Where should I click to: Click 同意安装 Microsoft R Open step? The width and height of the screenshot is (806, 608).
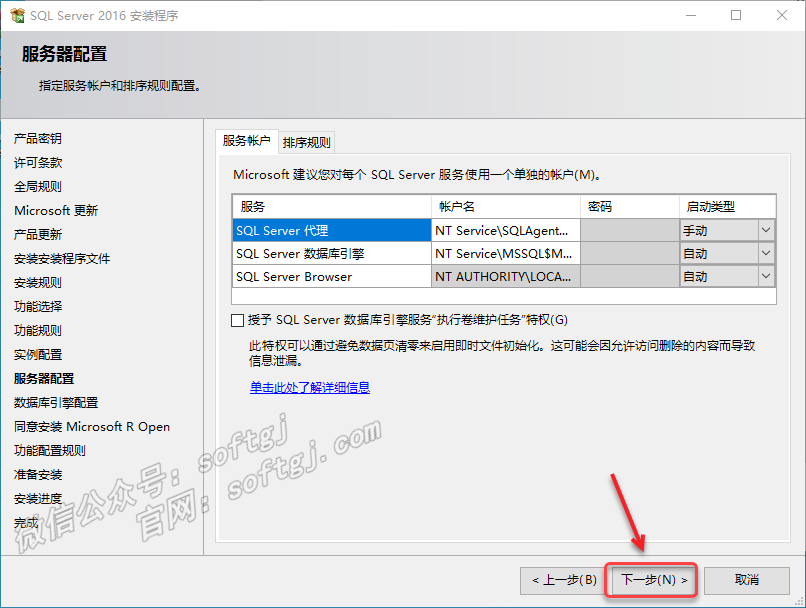91,427
